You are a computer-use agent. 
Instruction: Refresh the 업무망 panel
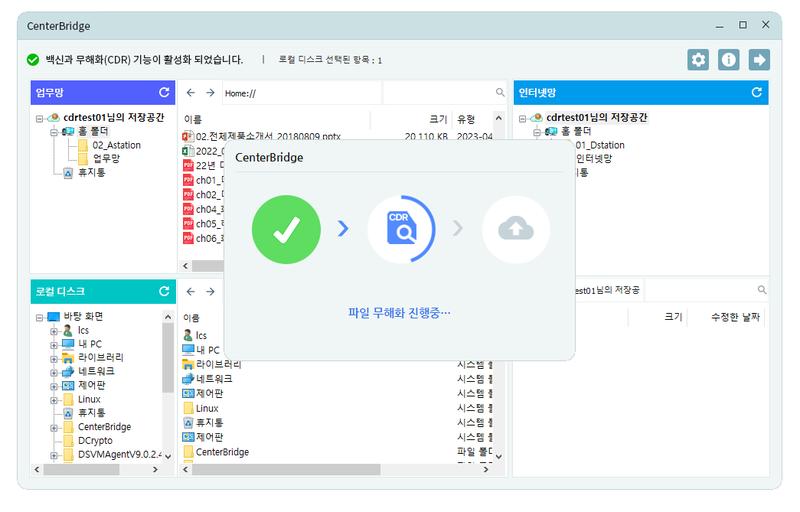(164, 93)
